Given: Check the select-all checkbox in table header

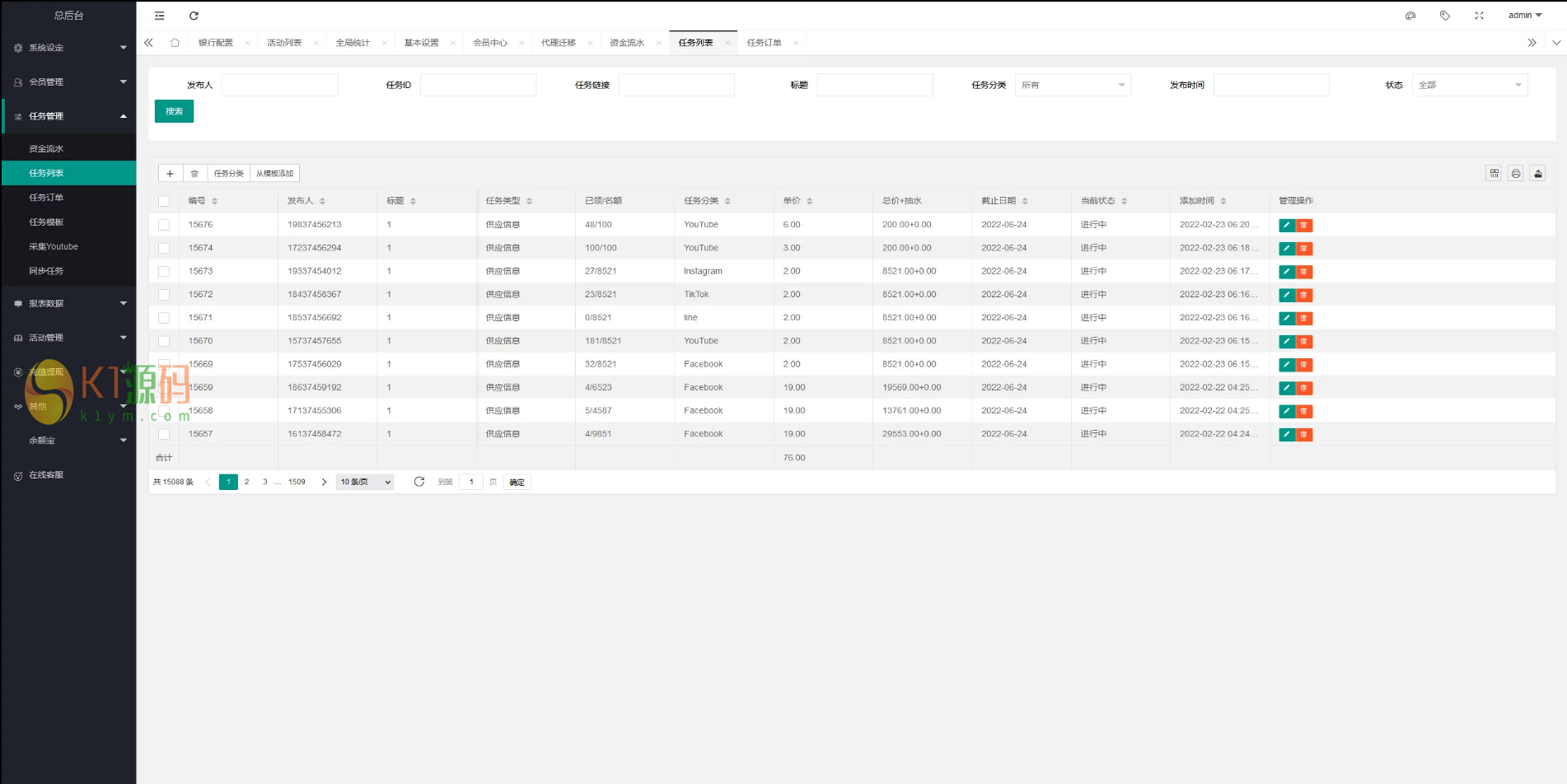Looking at the screenshot, I should pos(164,201).
